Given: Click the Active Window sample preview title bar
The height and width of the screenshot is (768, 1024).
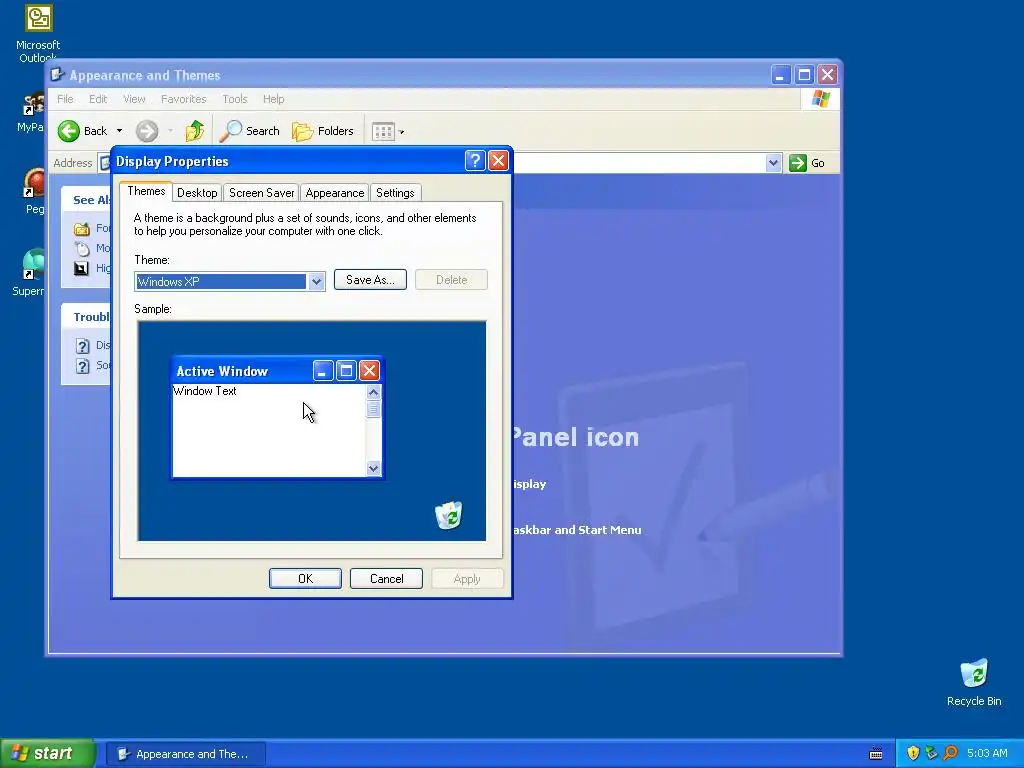Looking at the screenshot, I should (277, 371).
